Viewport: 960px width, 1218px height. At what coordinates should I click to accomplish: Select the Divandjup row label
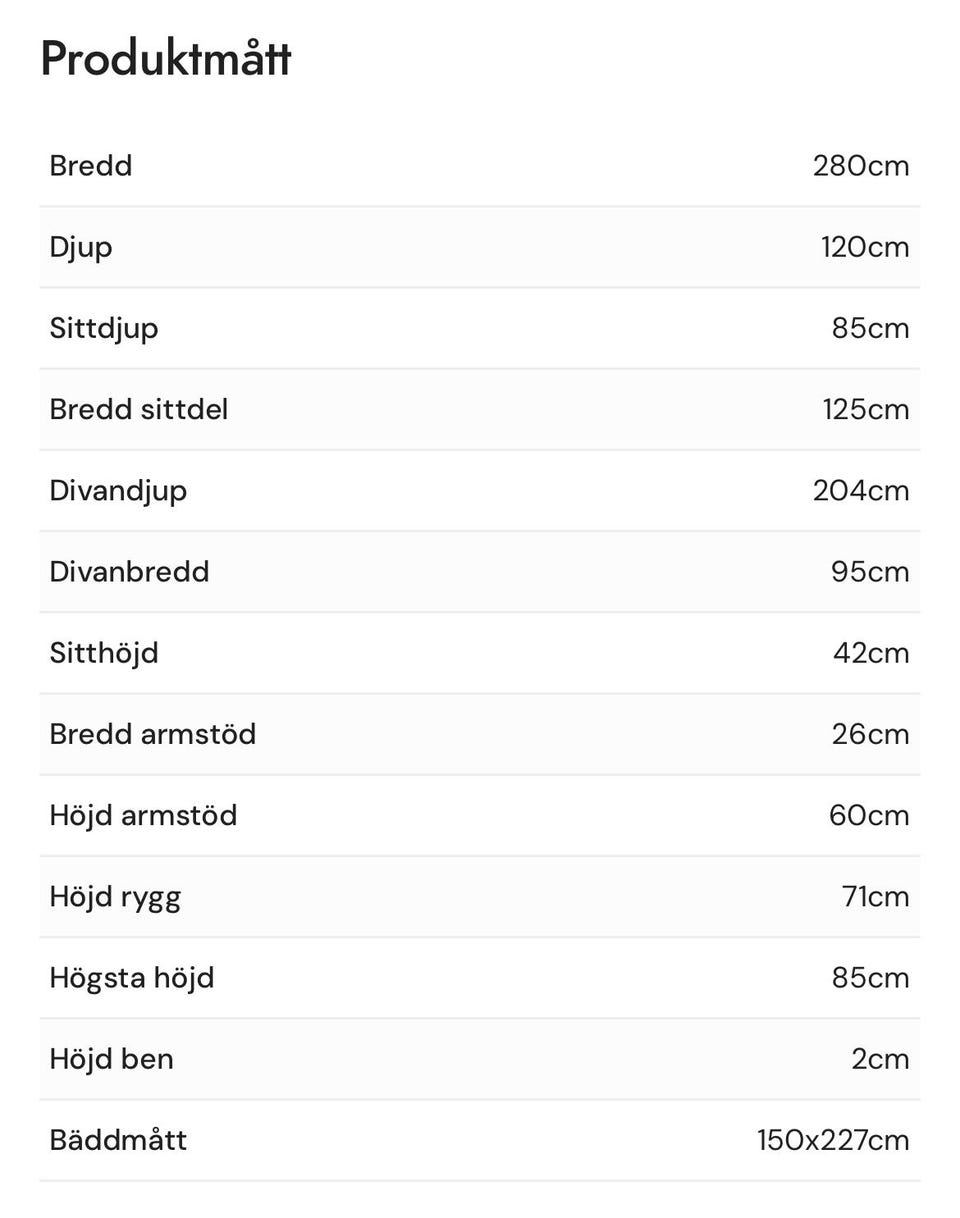coord(118,491)
